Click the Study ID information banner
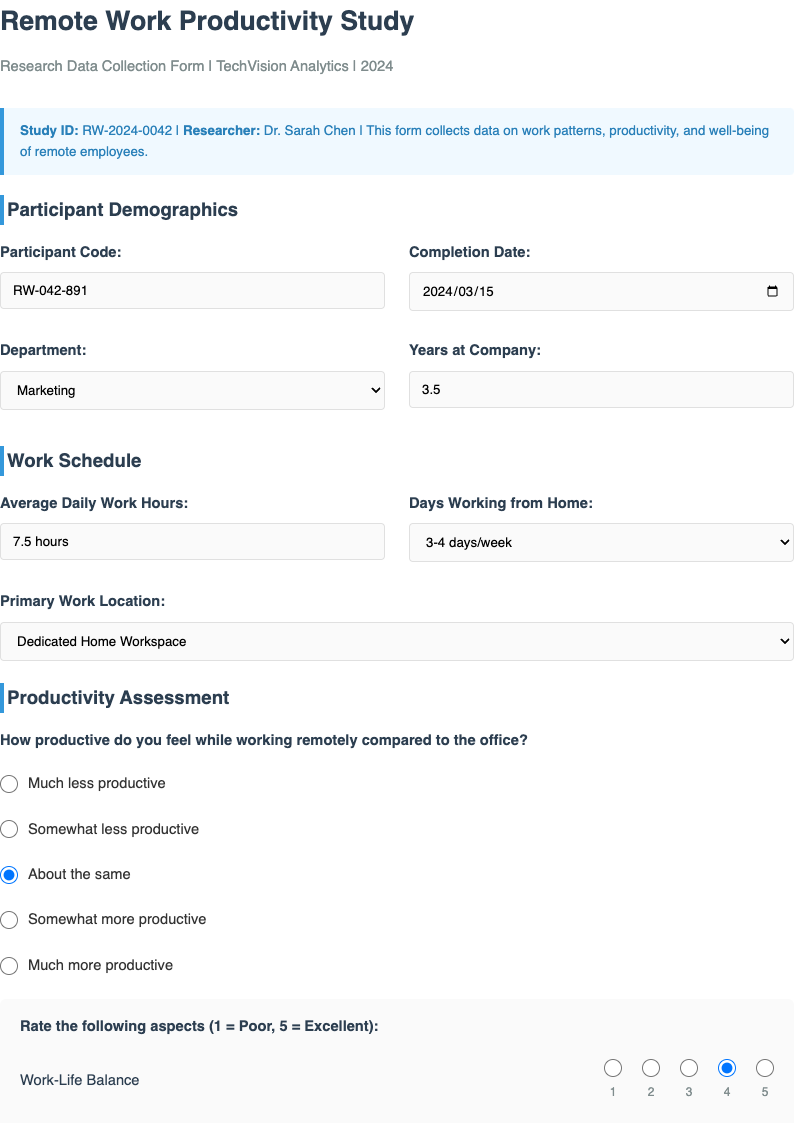 point(397,141)
